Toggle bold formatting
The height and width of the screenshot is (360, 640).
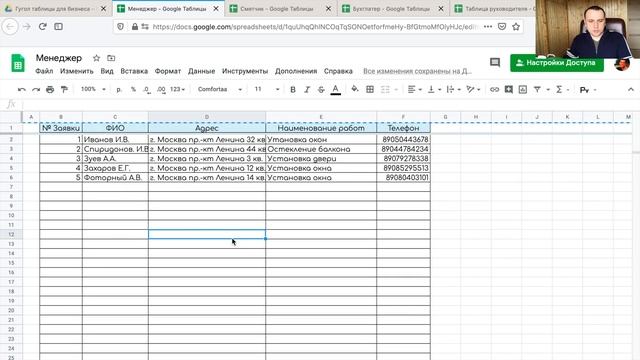293,89
